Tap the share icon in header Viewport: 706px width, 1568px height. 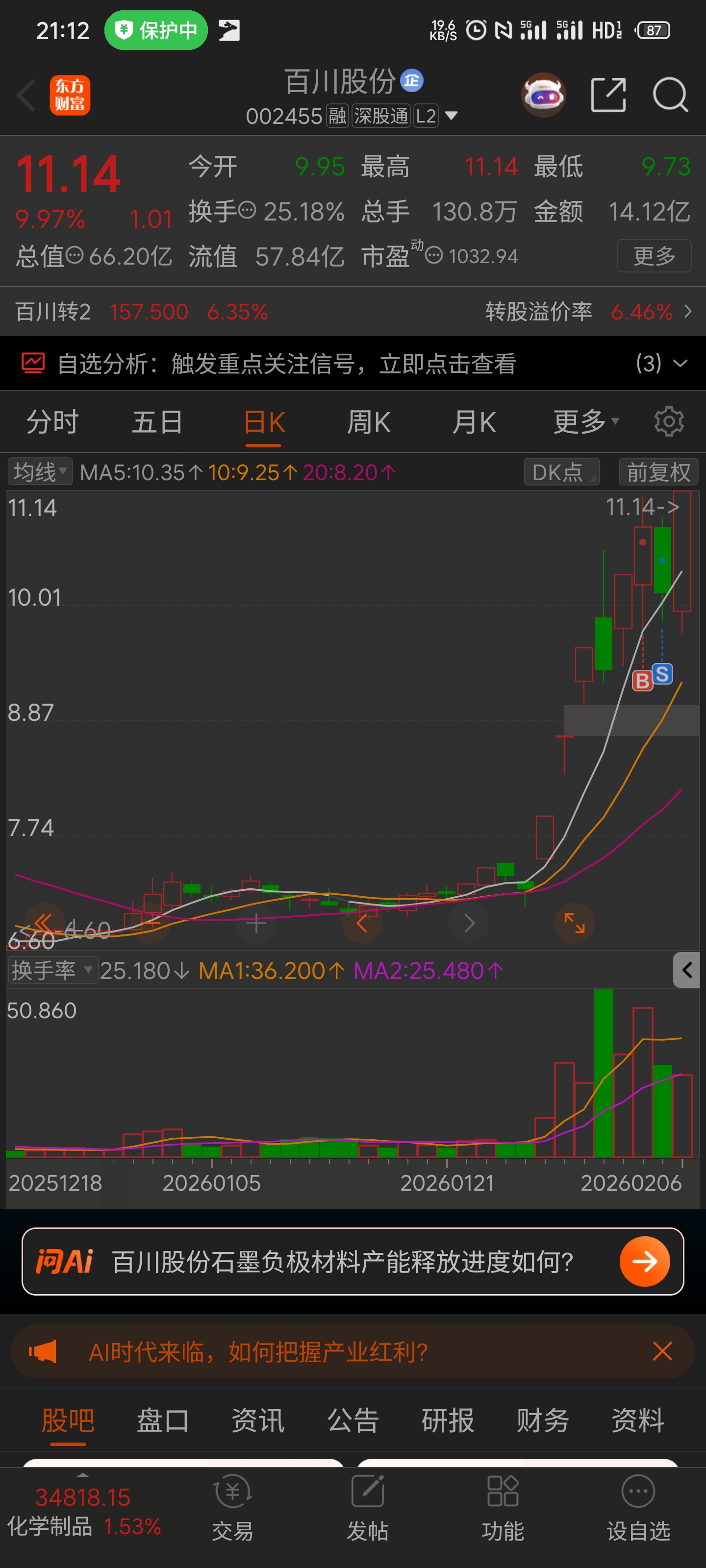point(608,95)
